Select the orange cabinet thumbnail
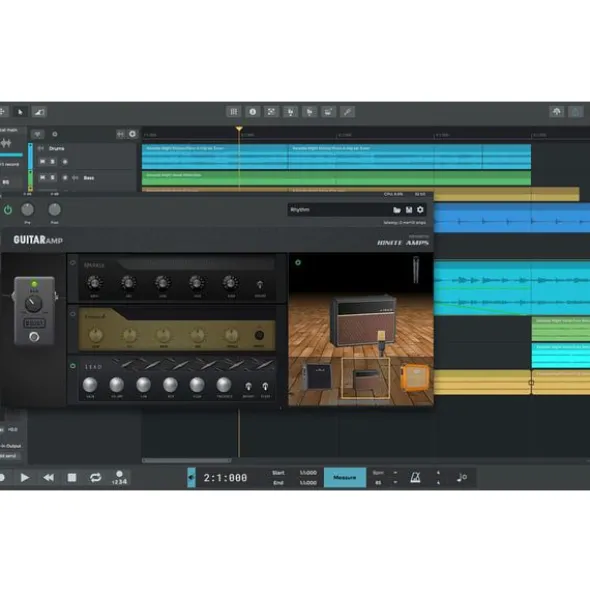 coord(415,377)
